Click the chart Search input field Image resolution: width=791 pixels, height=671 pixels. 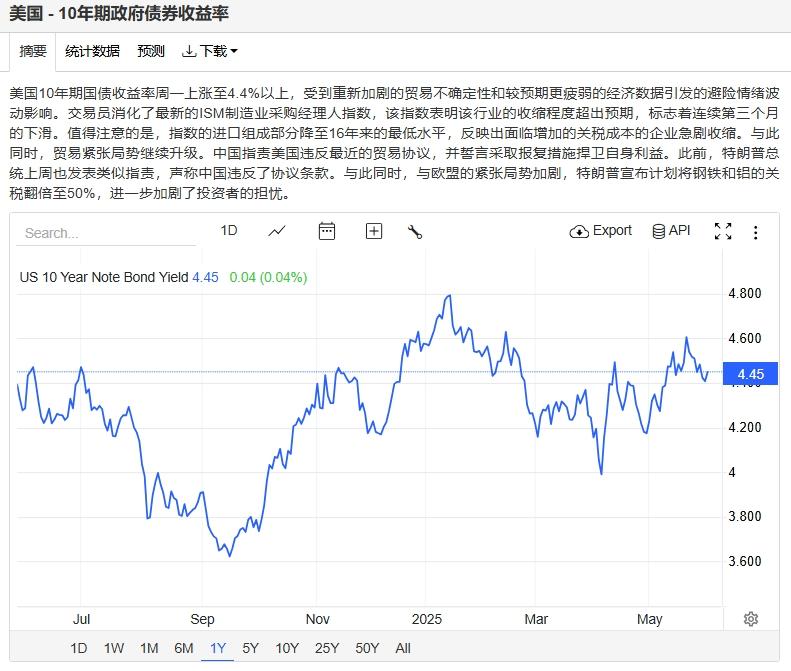(x=106, y=233)
